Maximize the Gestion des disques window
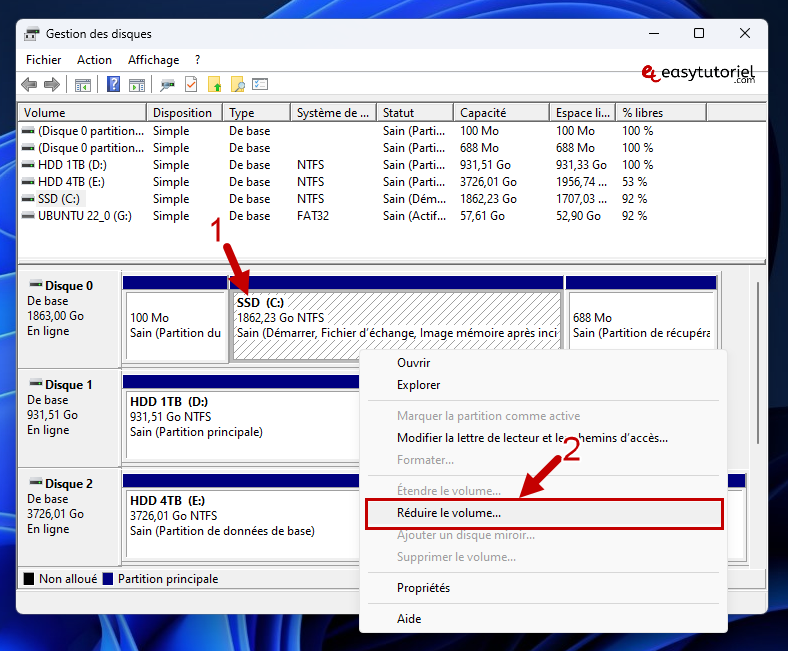The width and height of the screenshot is (788, 651). [699, 34]
